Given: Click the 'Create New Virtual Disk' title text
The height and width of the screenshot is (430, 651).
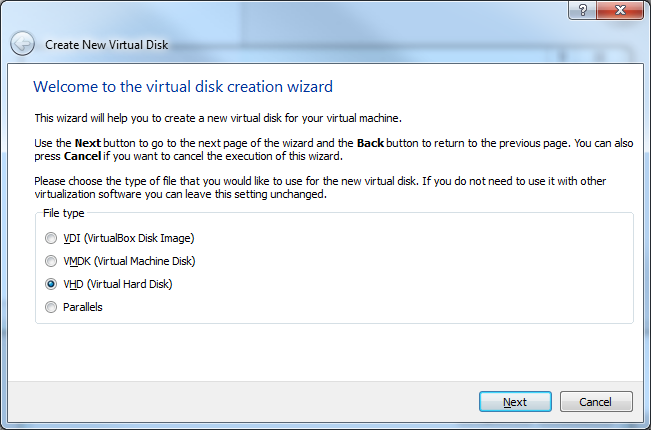Looking at the screenshot, I should (x=107, y=45).
